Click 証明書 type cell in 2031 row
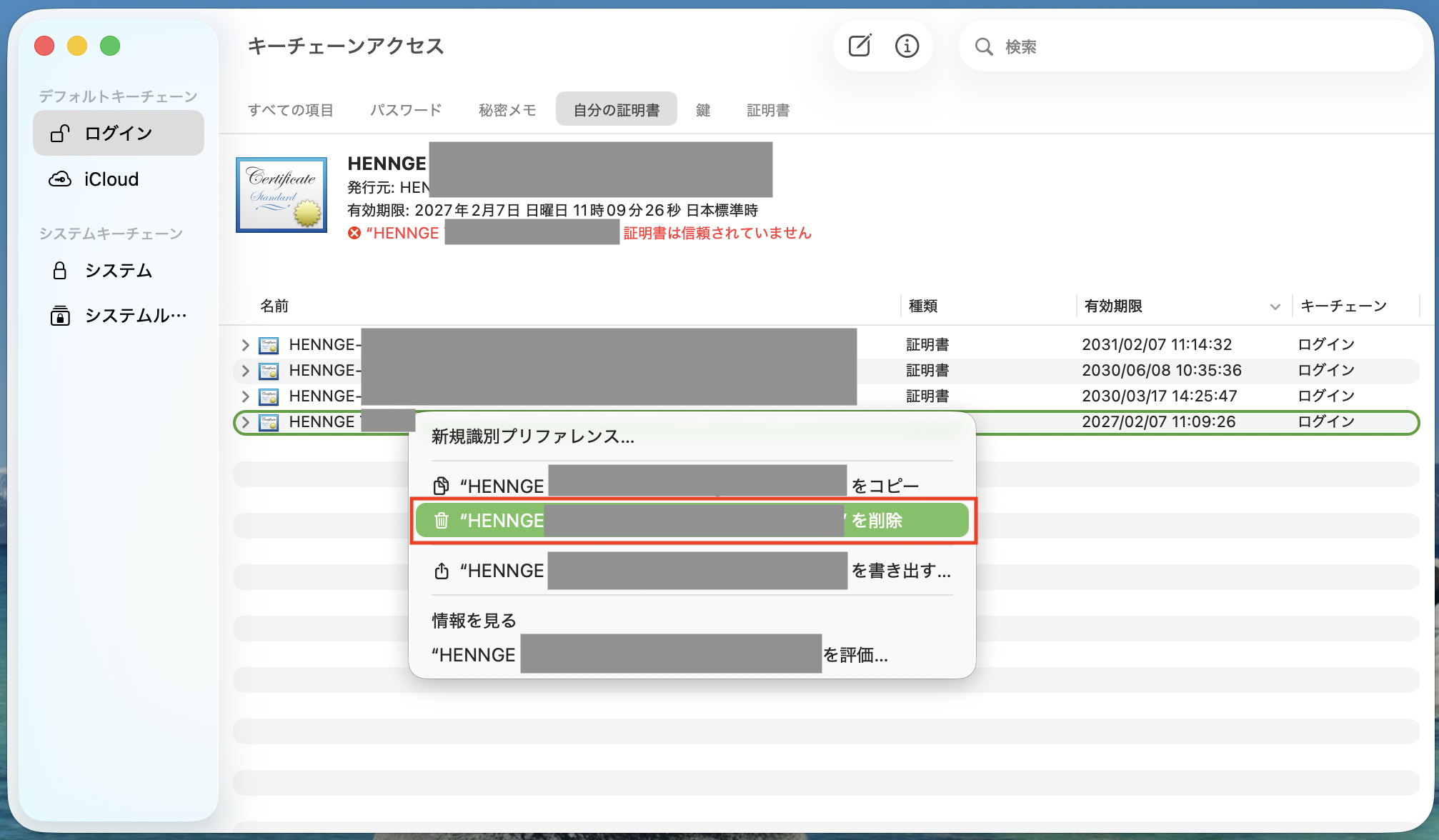Screen dimensions: 1439x840 pos(927,344)
